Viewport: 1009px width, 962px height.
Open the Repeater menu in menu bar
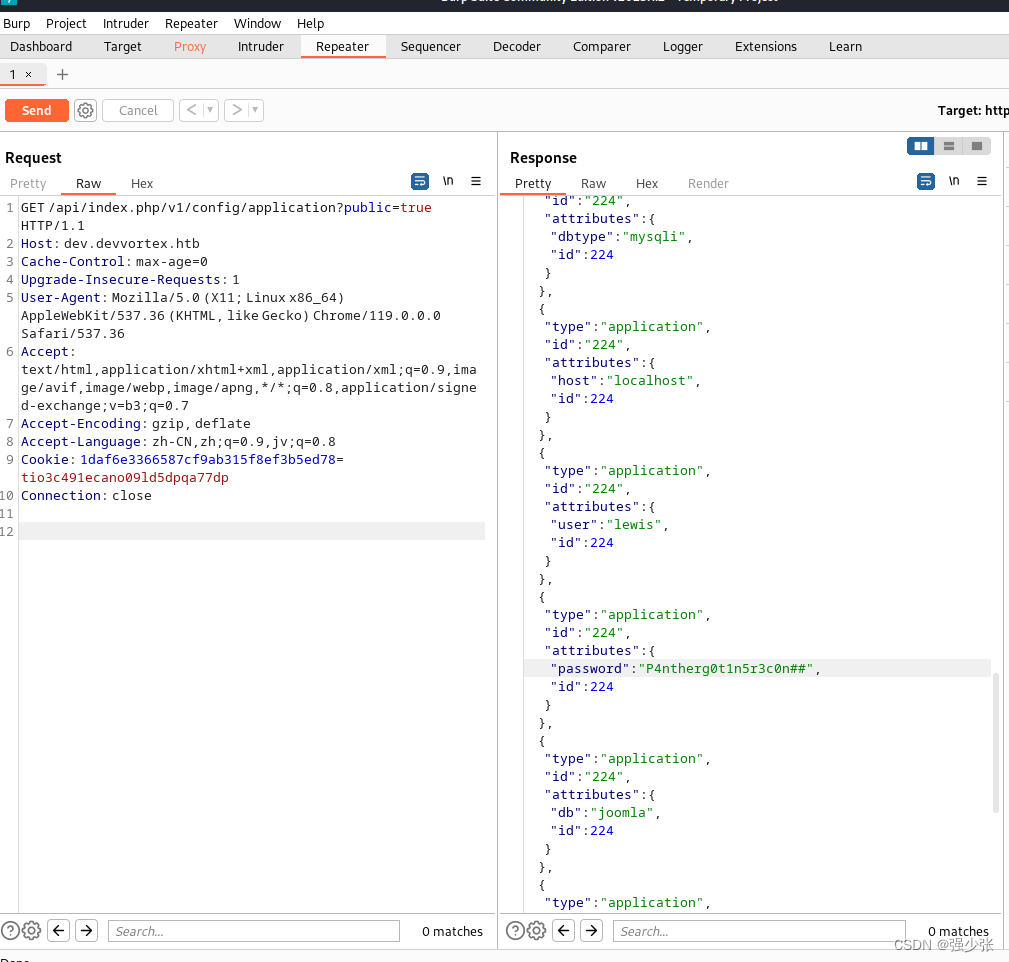pyautogui.click(x=191, y=23)
